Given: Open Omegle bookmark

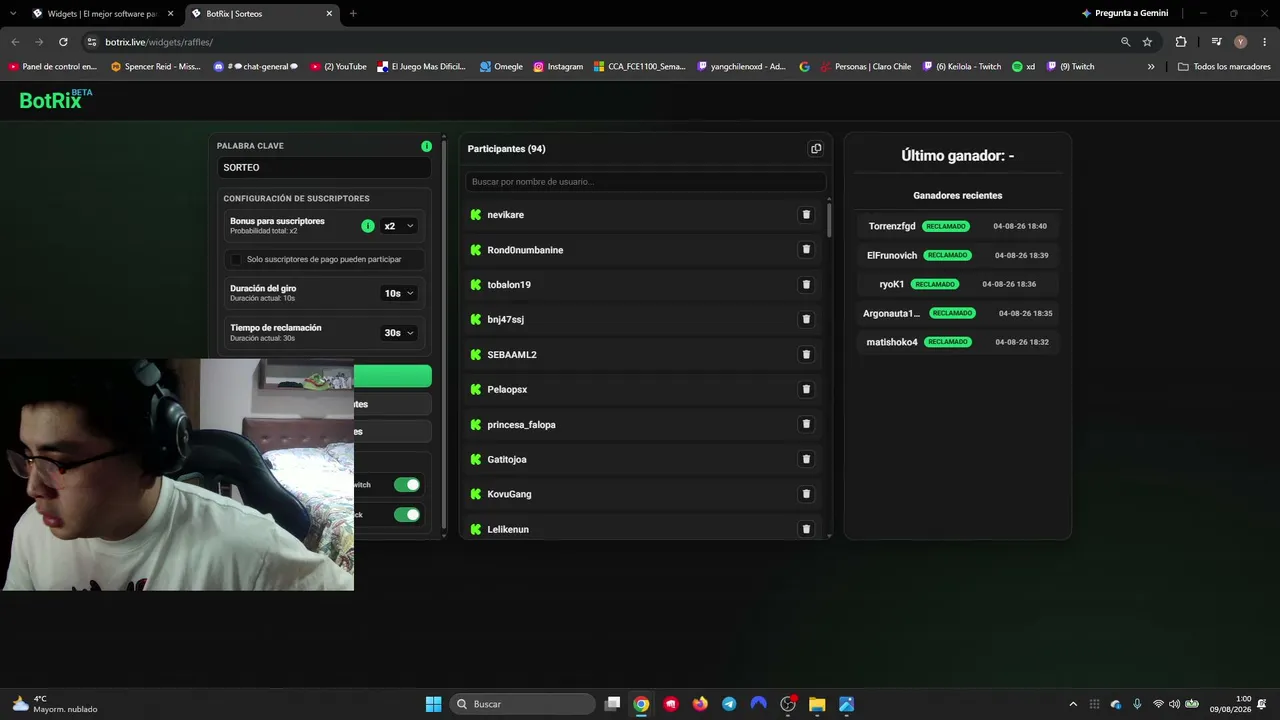Looking at the screenshot, I should click(x=501, y=67).
